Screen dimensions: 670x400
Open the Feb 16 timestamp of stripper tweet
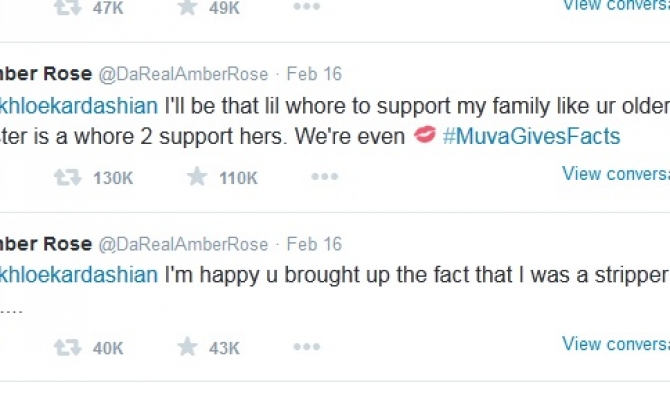[314, 244]
